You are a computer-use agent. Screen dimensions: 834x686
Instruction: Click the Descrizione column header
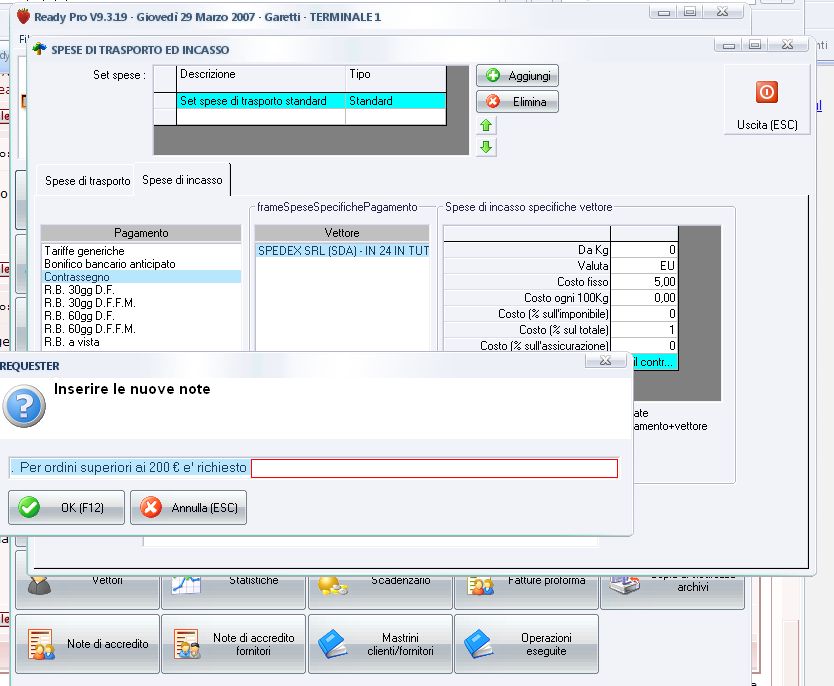coord(261,78)
